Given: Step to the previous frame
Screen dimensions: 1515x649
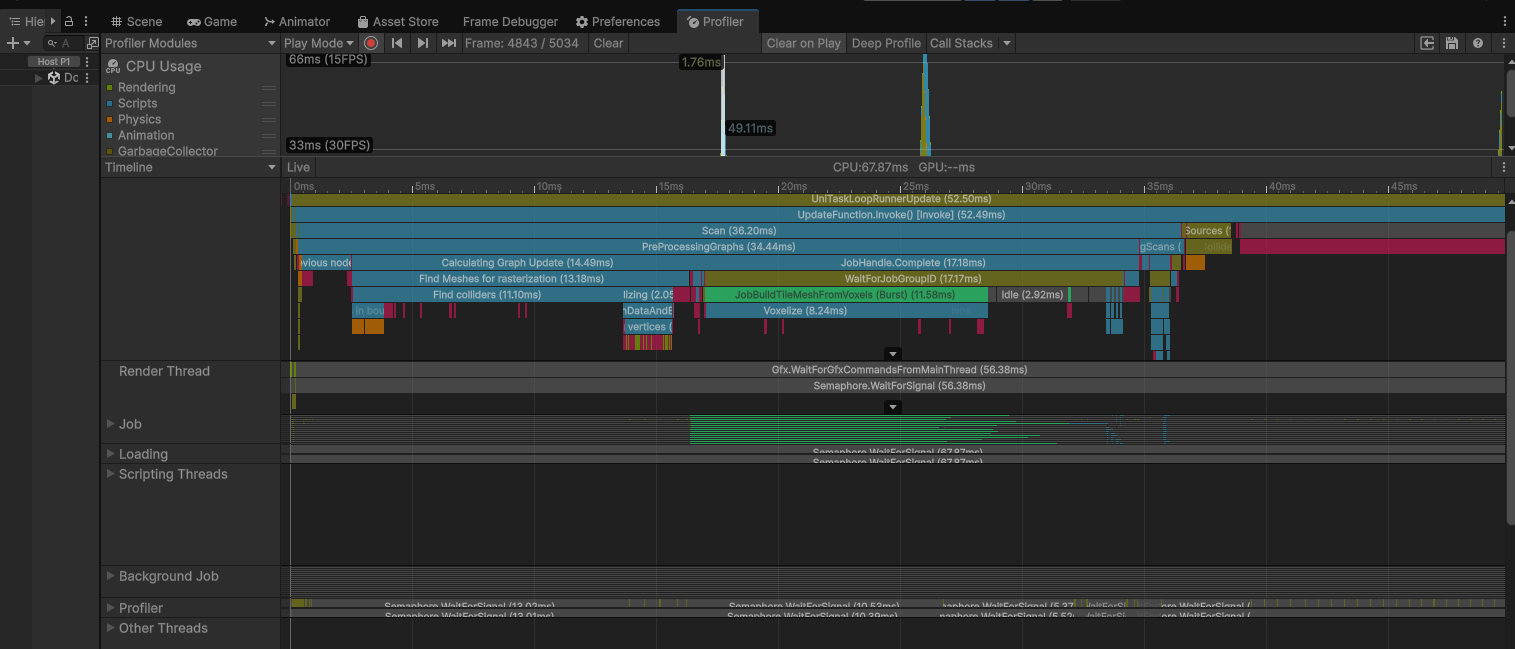Looking at the screenshot, I should [x=397, y=43].
